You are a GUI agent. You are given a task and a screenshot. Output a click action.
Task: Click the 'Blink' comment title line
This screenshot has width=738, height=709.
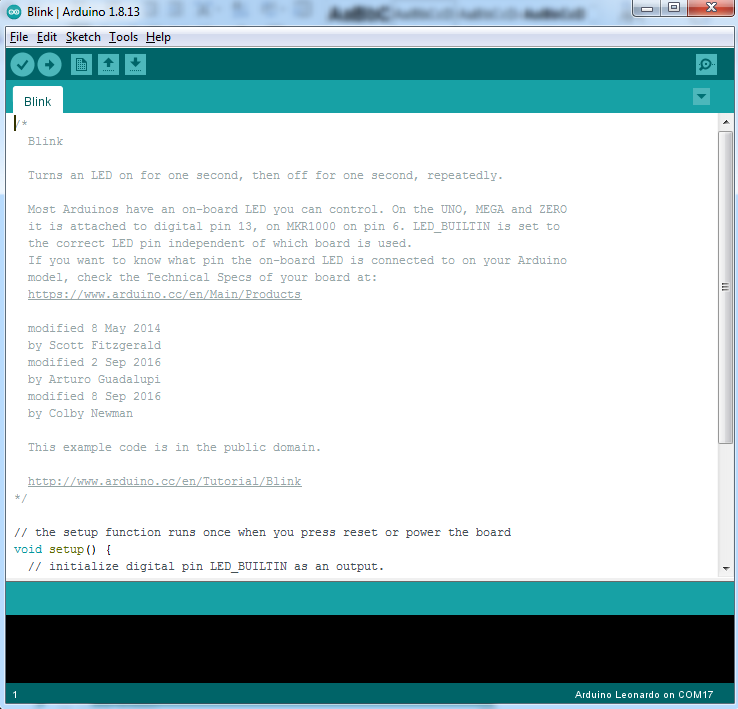point(45,141)
